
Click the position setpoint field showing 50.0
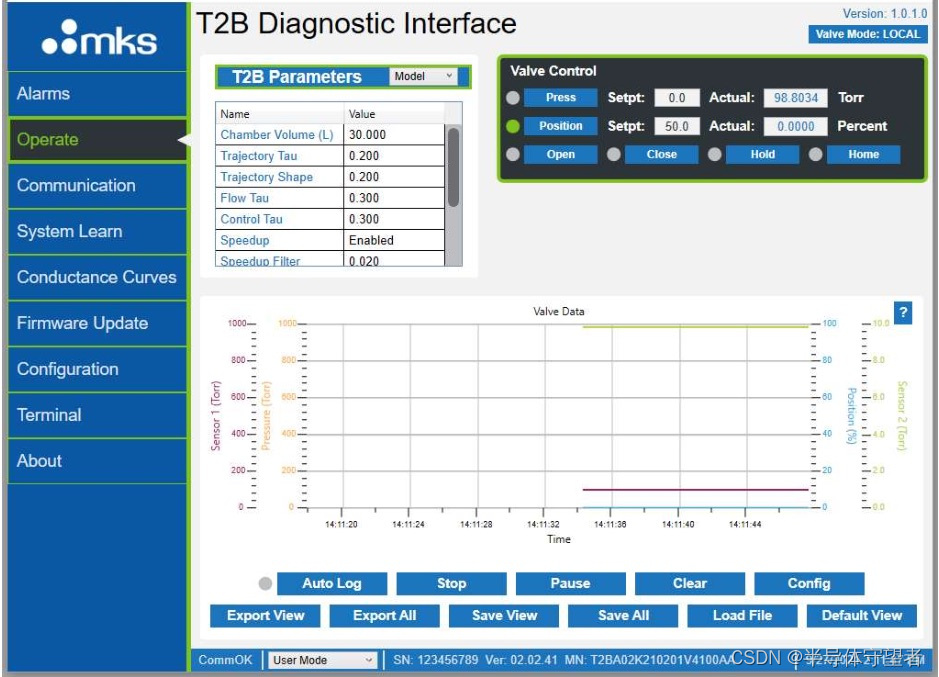click(676, 126)
